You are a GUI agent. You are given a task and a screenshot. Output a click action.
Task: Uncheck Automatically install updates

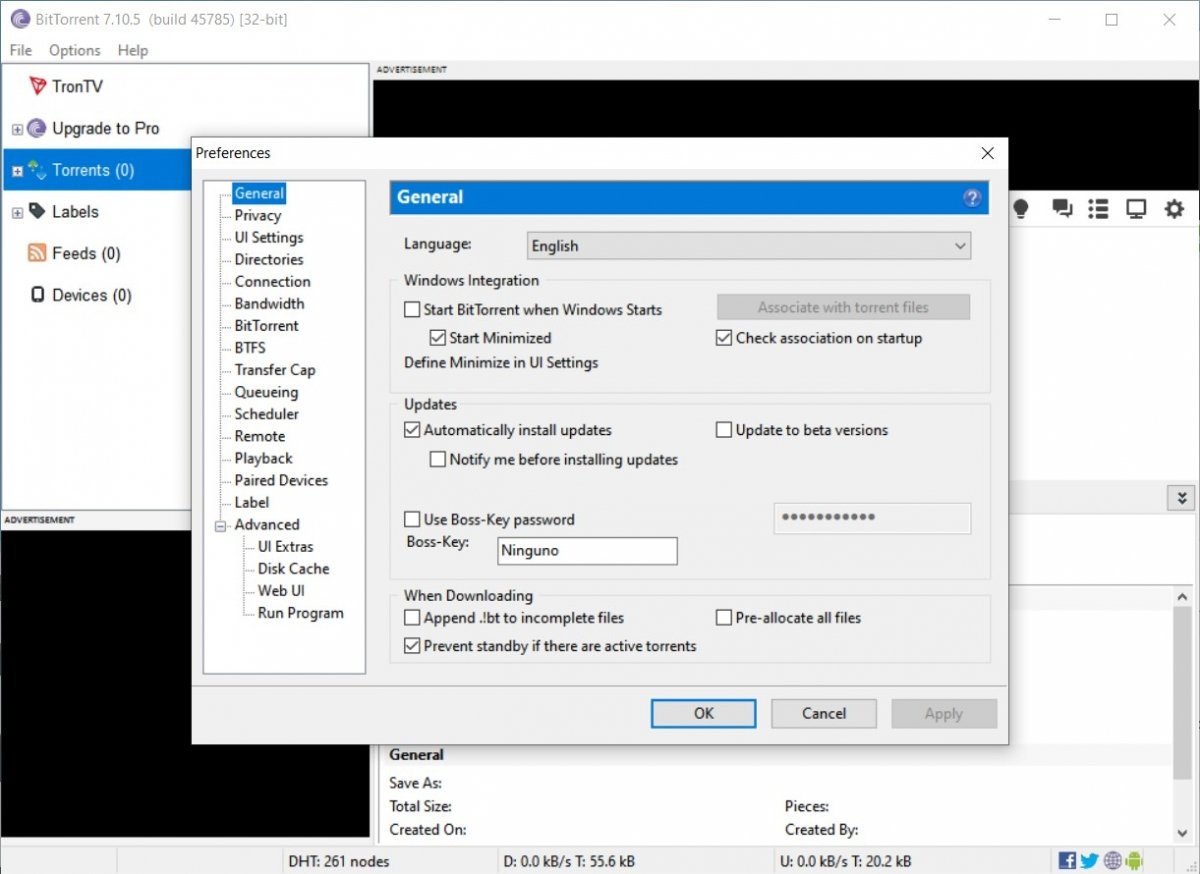click(412, 430)
